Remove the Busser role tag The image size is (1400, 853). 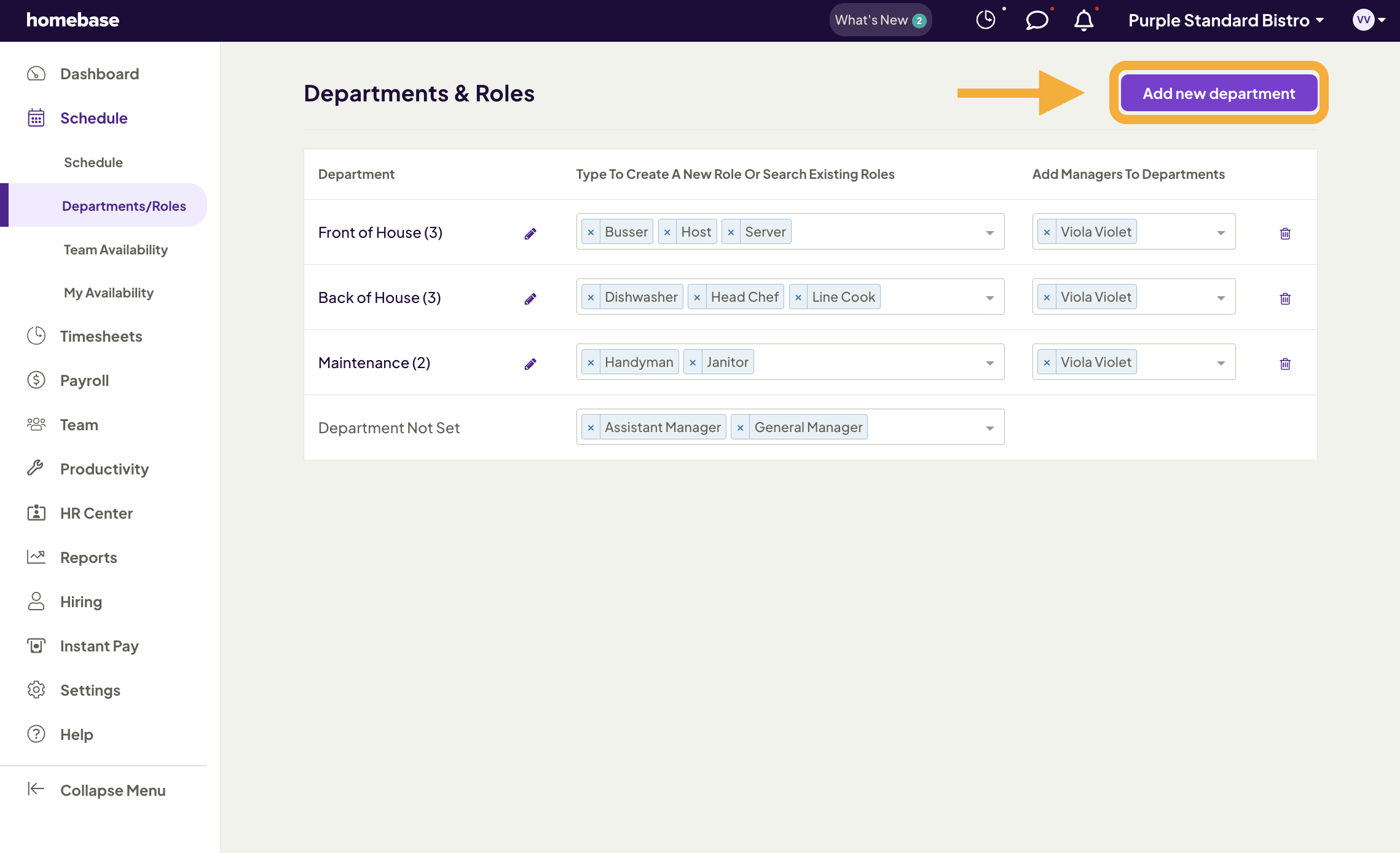pos(591,232)
